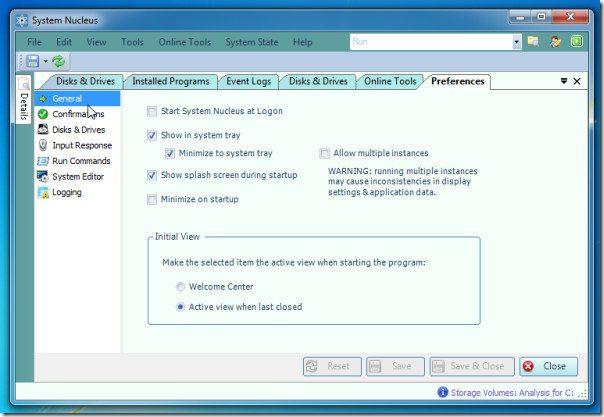The height and width of the screenshot is (417, 604).
Task: Click the System Nucleus title bar icon
Action: pos(22,20)
